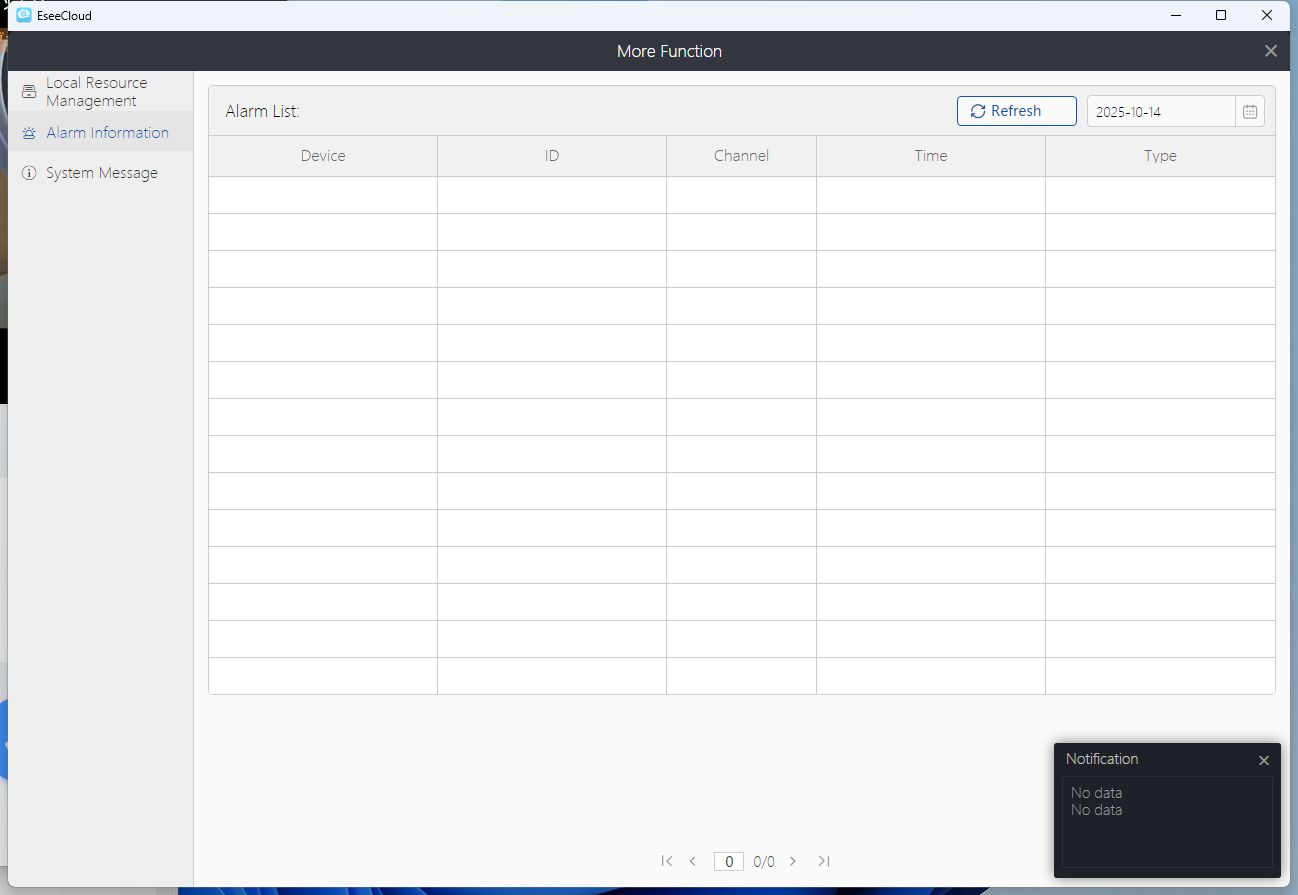Close the Notification popup
Screen dimensions: 1298x895
pyautogui.click(x=1264, y=761)
